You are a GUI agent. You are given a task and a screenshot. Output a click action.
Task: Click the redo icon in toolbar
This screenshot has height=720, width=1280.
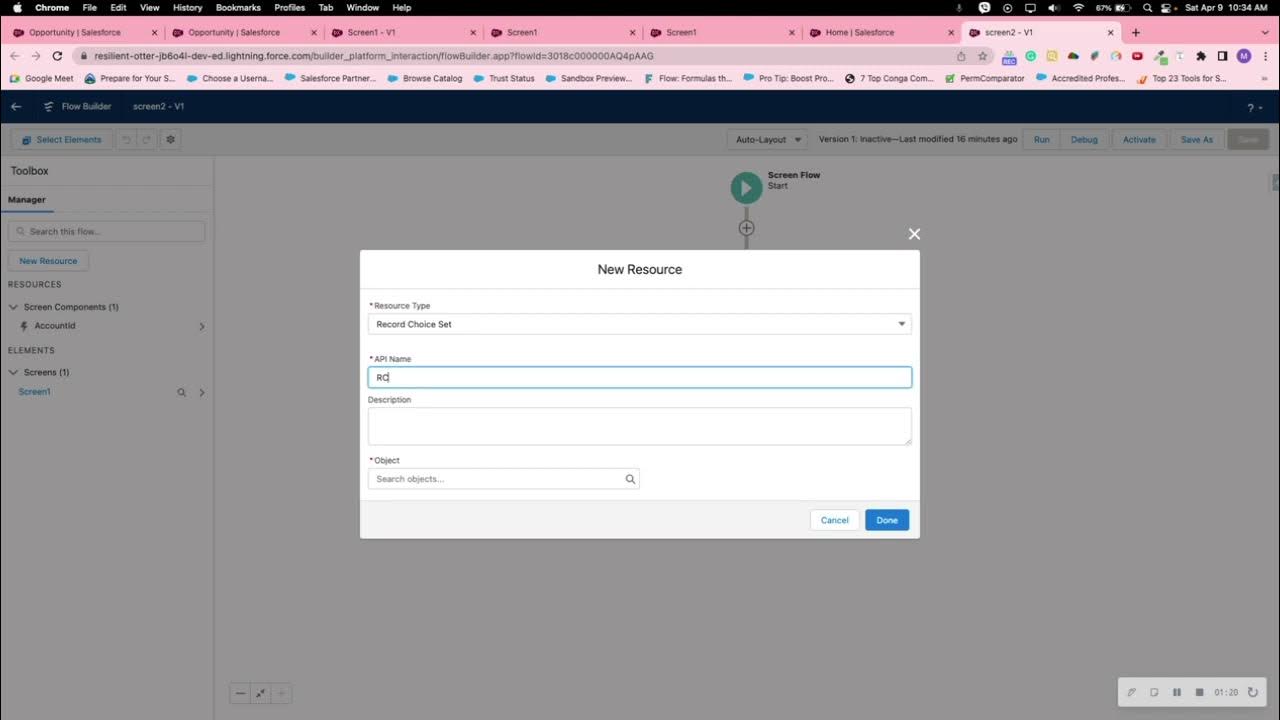coord(146,140)
